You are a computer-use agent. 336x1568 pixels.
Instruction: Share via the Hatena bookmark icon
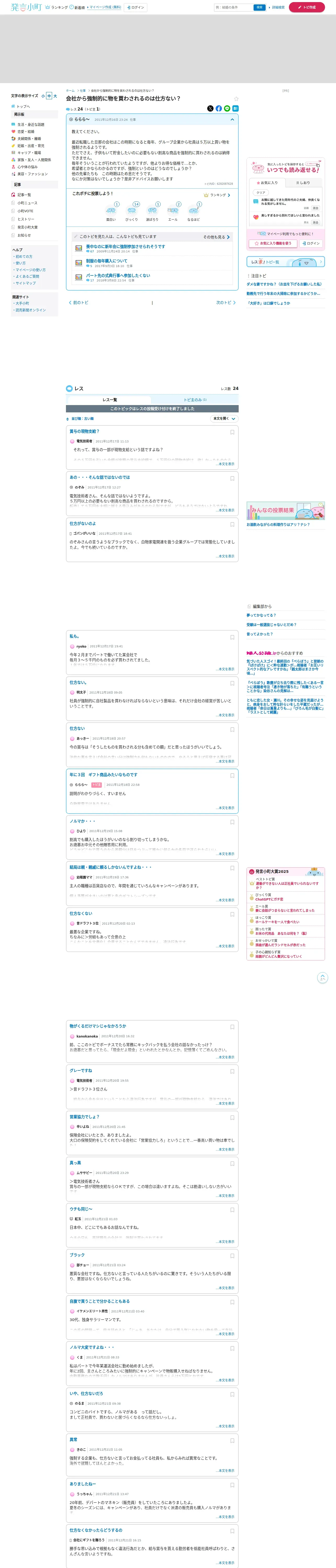click(x=235, y=108)
